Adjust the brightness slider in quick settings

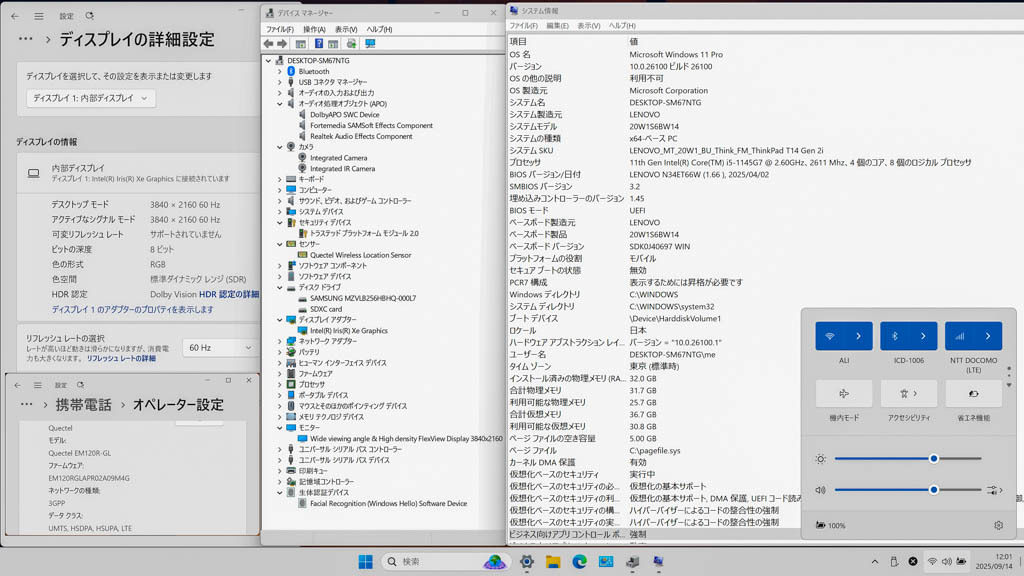(x=908, y=459)
